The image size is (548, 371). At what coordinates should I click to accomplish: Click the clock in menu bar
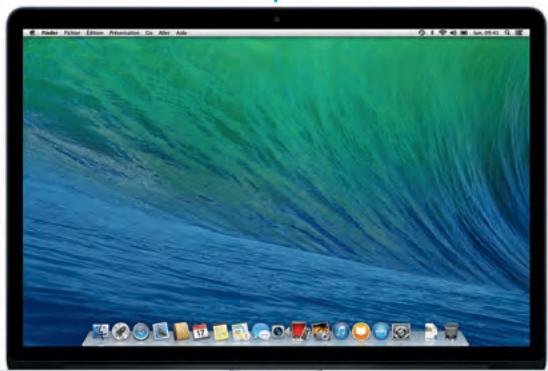pos(486,33)
